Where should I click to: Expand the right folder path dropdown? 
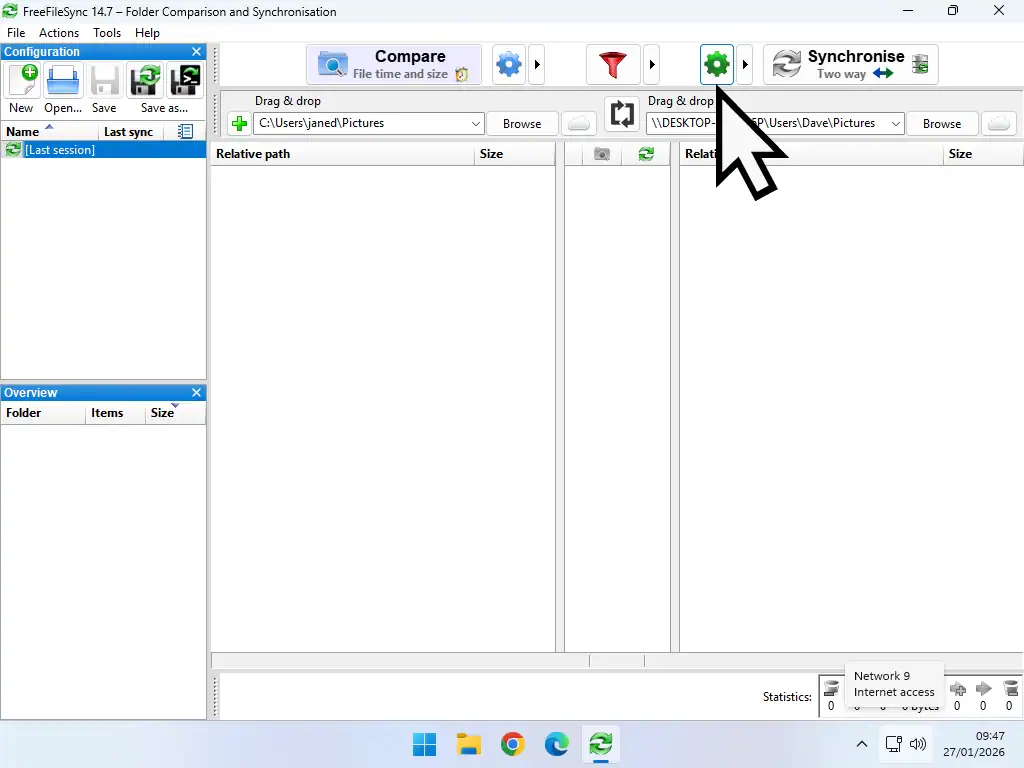[895, 124]
